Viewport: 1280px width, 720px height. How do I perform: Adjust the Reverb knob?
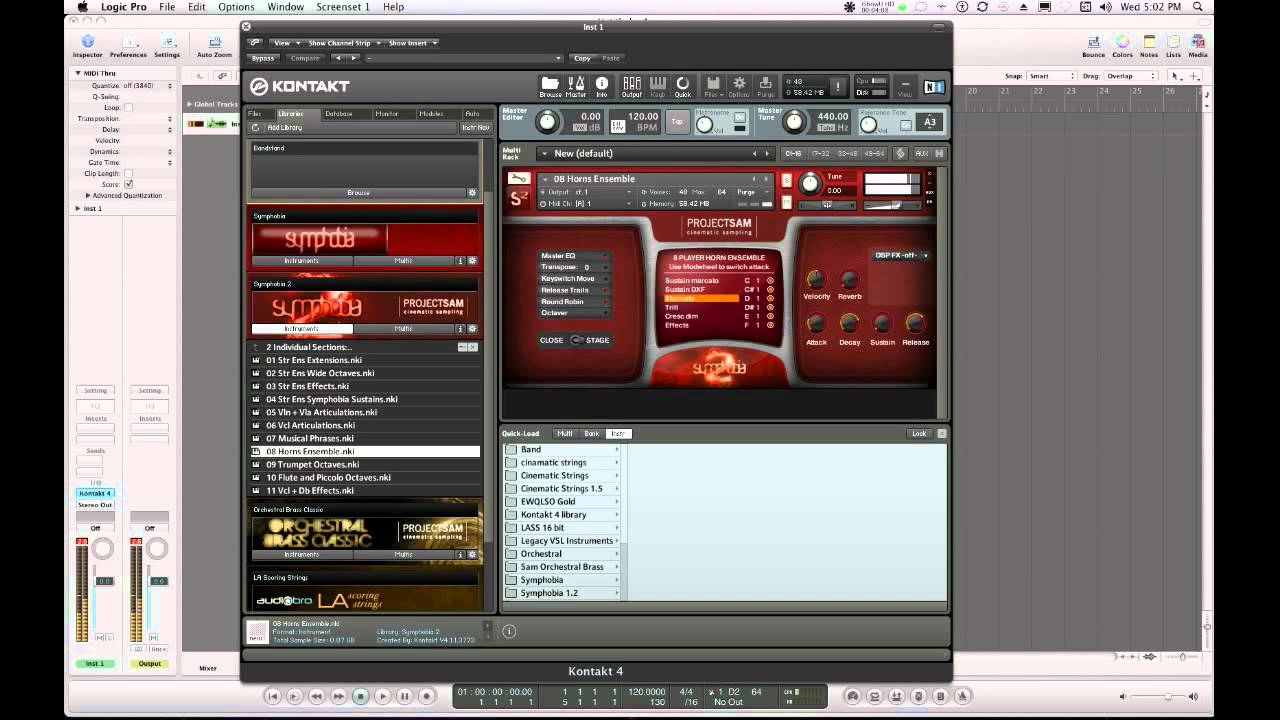coord(849,280)
